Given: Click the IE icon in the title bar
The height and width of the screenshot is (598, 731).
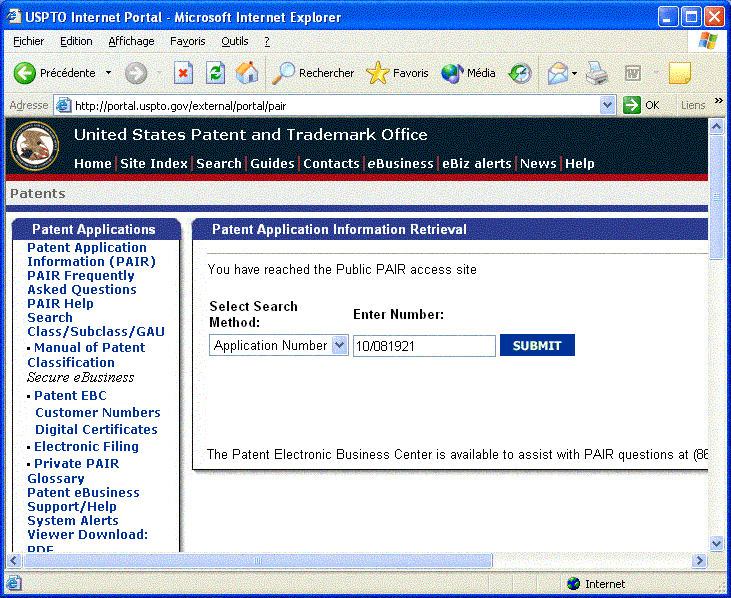Looking at the screenshot, I should pos(14,17).
